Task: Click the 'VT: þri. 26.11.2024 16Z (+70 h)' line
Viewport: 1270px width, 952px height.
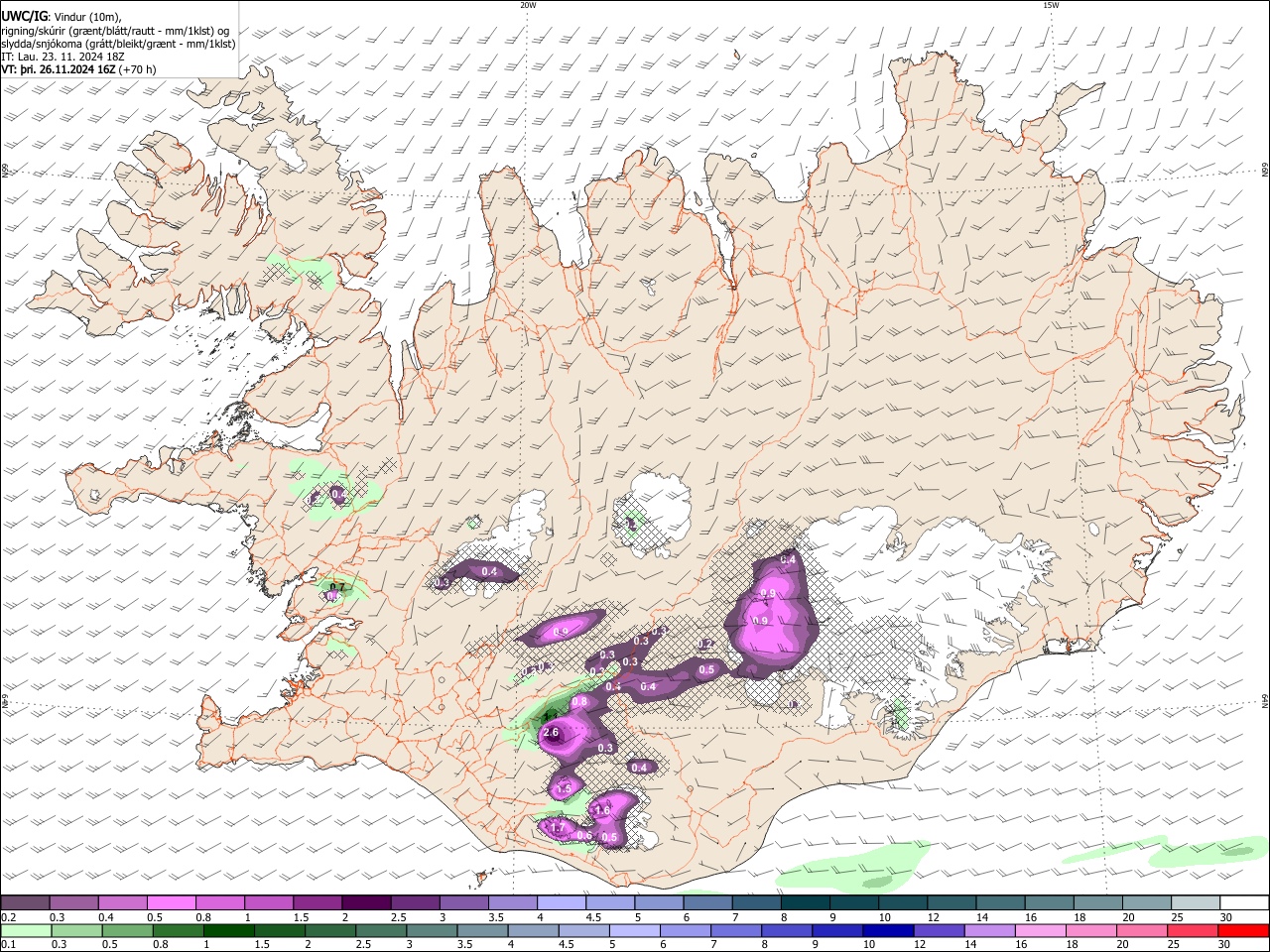Action: tap(78, 69)
